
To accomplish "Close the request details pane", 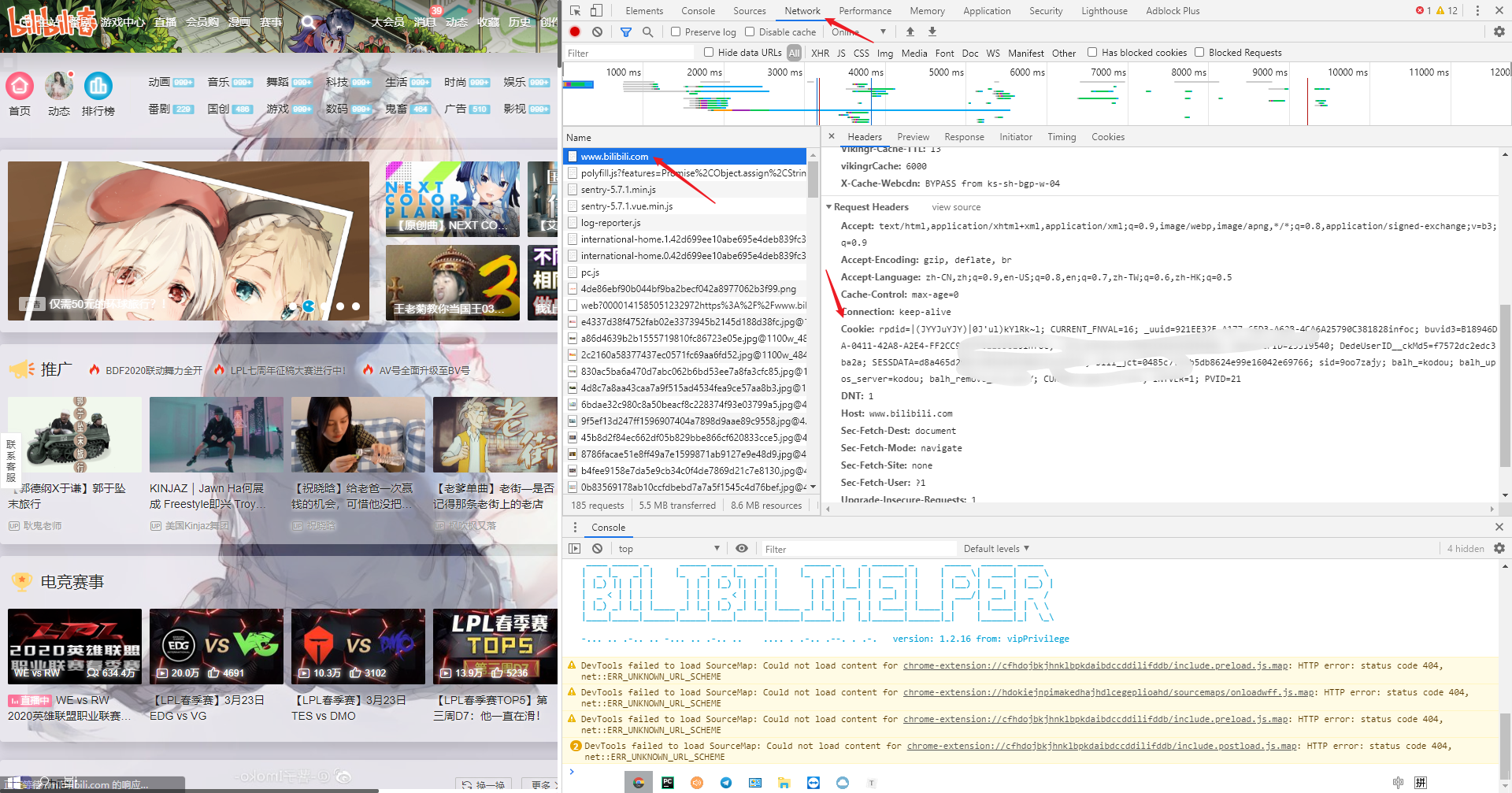I will (x=832, y=136).
